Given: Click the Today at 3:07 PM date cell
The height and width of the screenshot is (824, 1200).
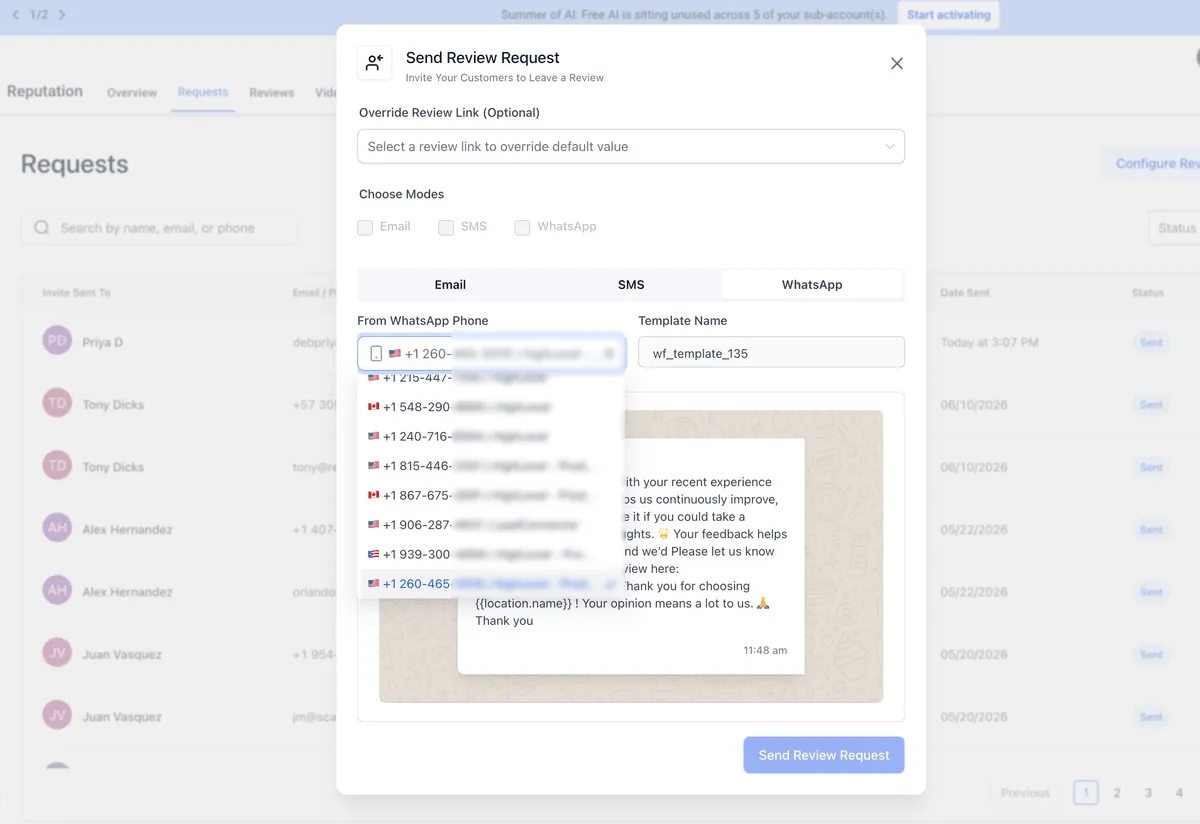Looking at the screenshot, I should [989, 342].
